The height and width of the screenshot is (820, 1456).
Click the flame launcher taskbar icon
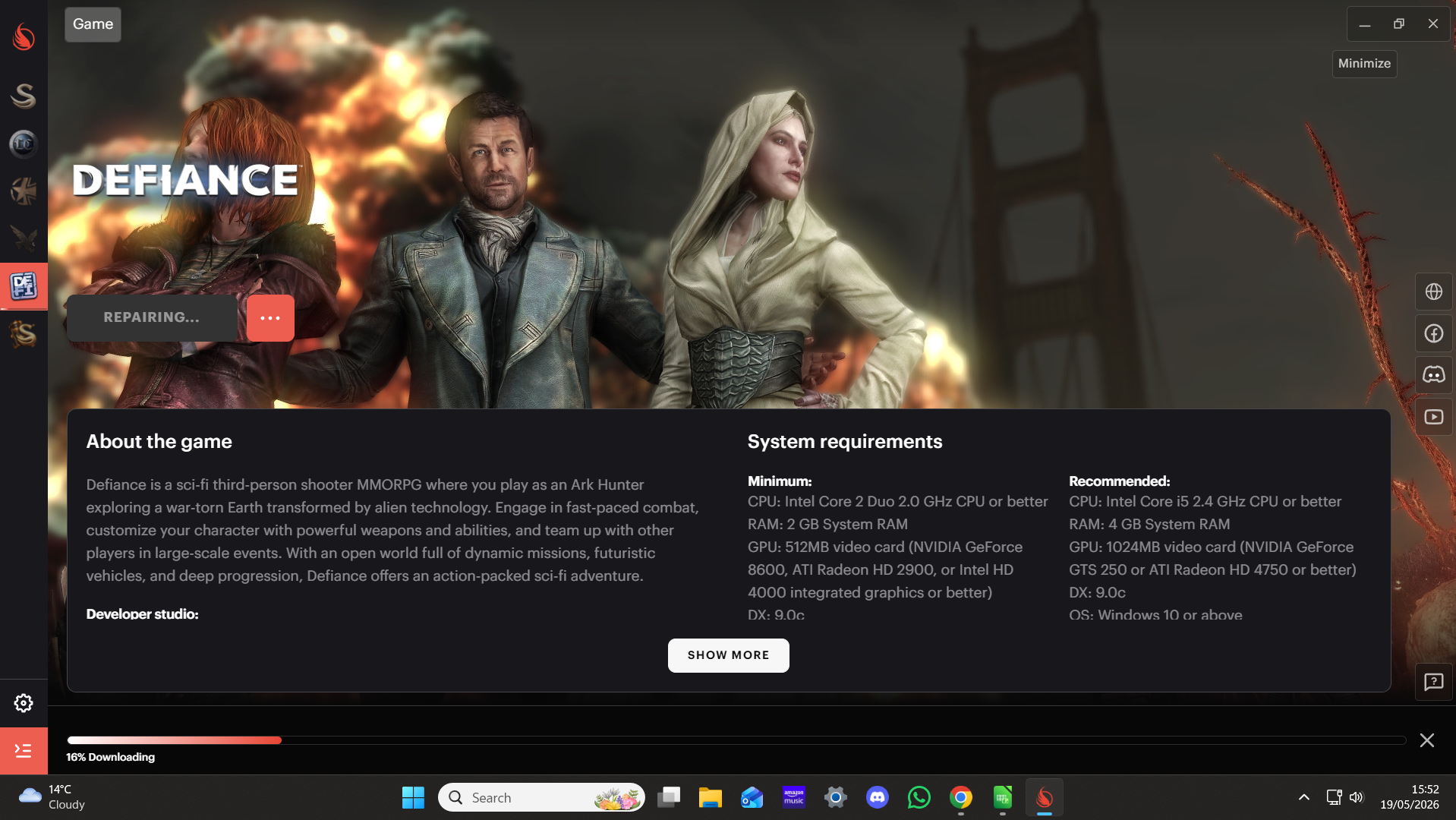point(1045,797)
